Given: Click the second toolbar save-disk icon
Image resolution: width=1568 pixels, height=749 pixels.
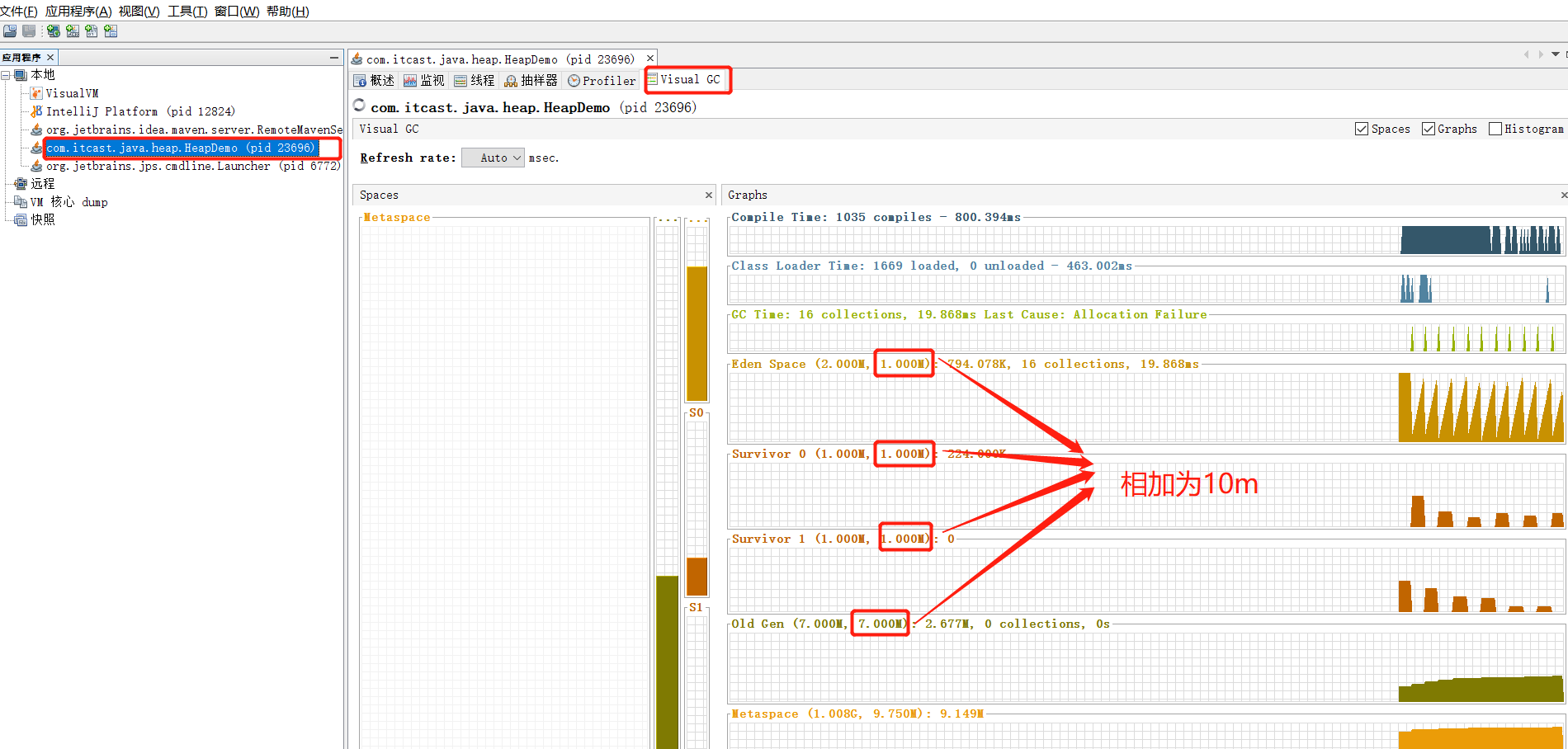Looking at the screenshot, I should (29, 31).
